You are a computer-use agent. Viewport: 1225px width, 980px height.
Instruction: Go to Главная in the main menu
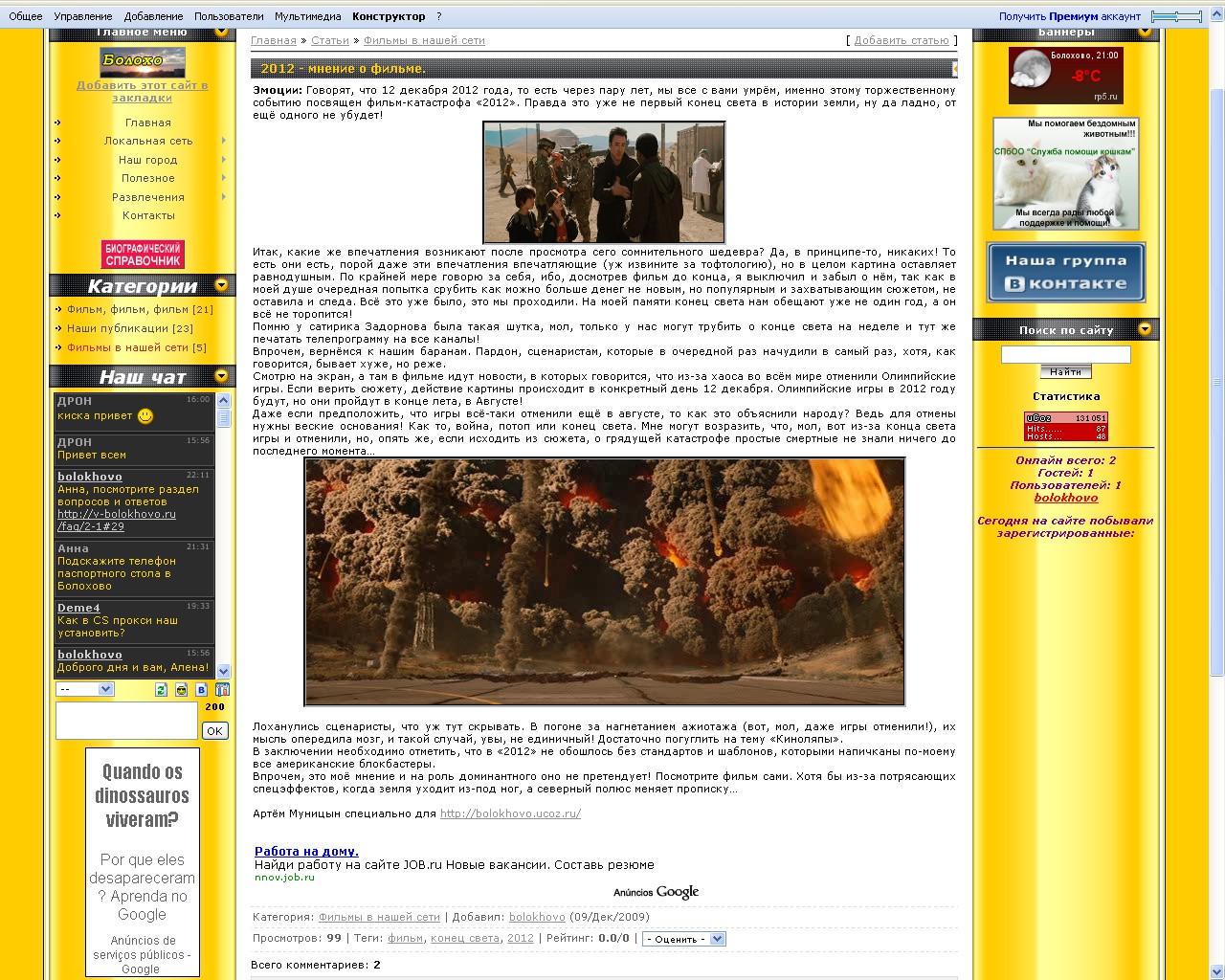tap(148, 122)
